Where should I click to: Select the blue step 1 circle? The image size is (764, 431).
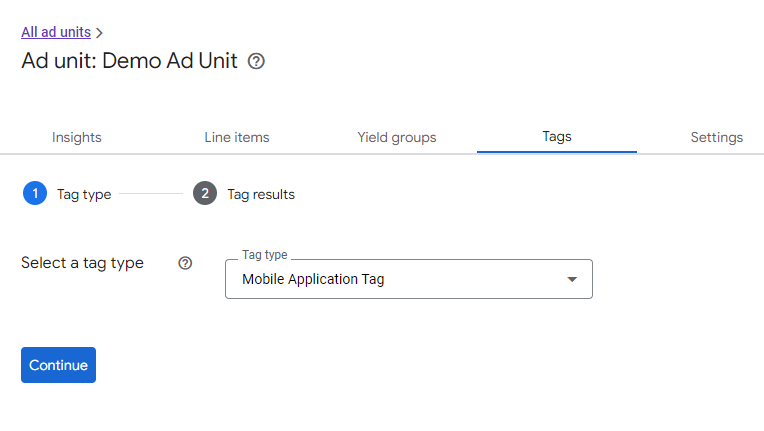pos(35,193)
